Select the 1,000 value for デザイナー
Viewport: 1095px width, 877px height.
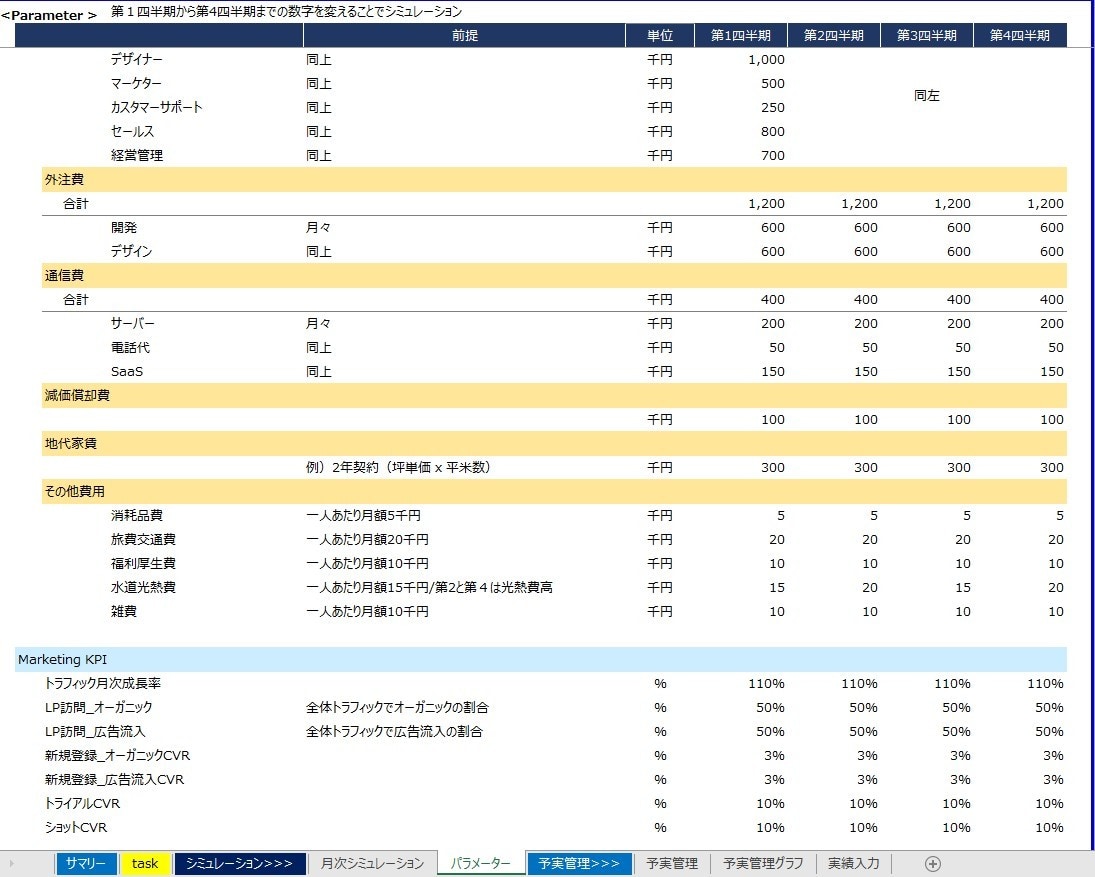tap(766, 60)
